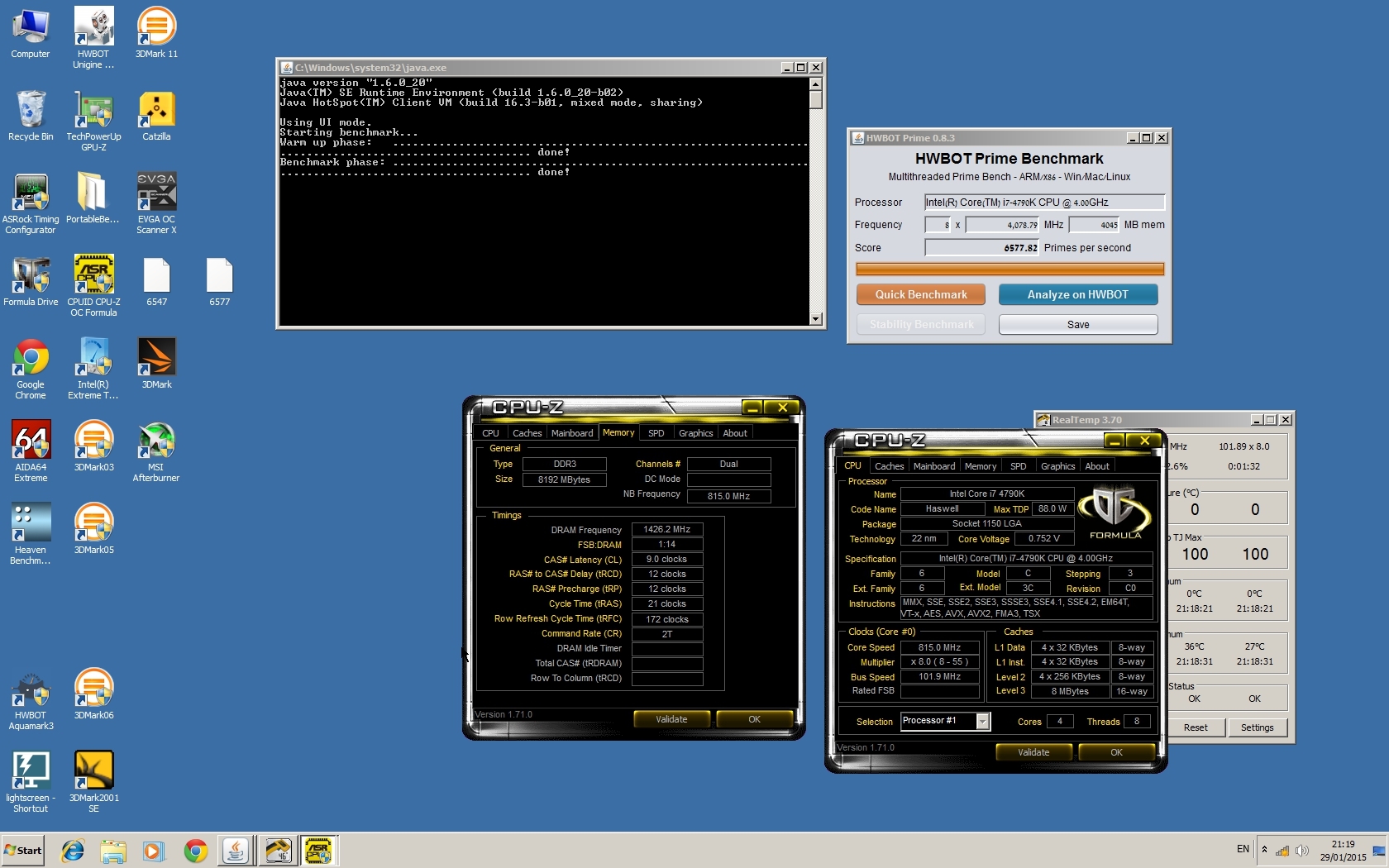Click the volume speaker tray icon
Viewport: 1389px width, 868px height.
click(1301, 850)
